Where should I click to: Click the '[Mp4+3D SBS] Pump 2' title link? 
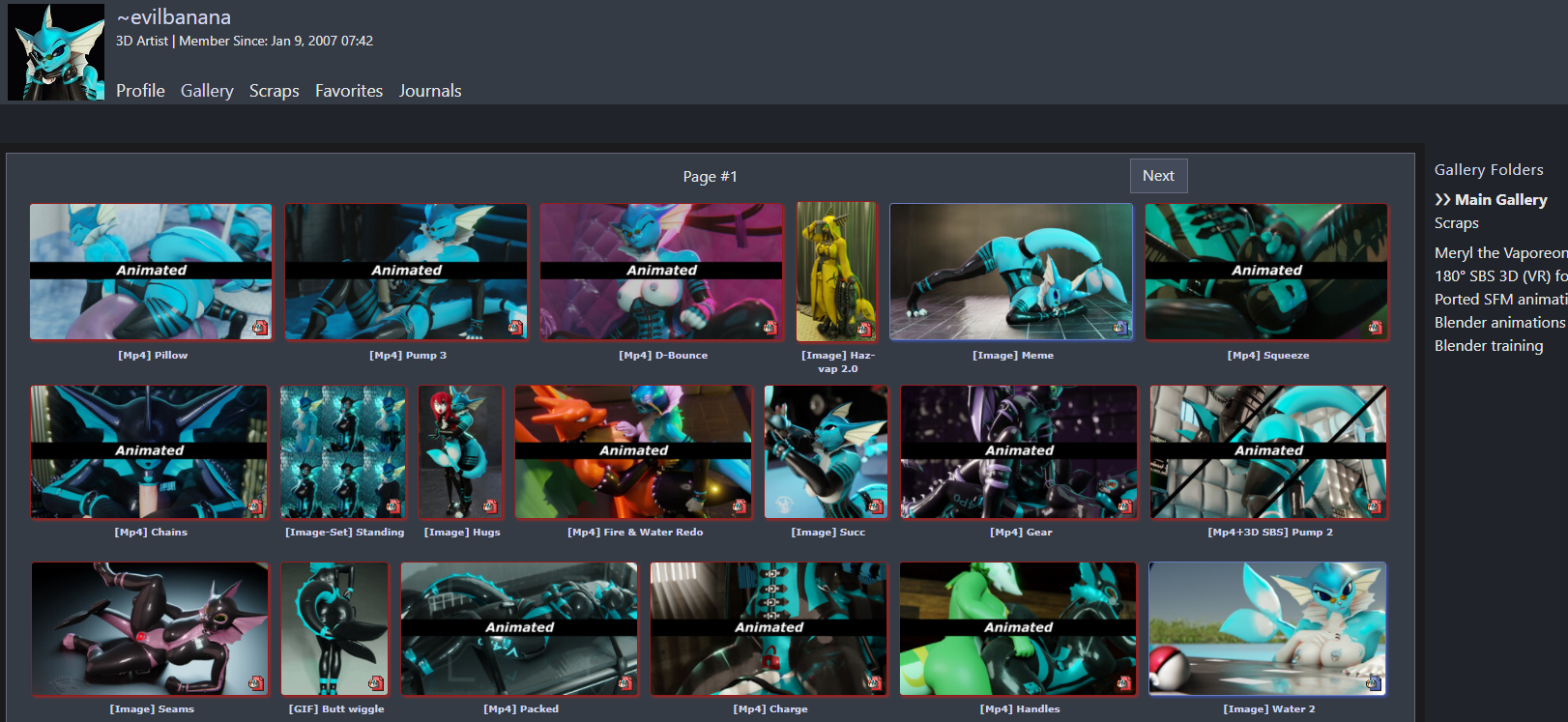pos(1270,533)
